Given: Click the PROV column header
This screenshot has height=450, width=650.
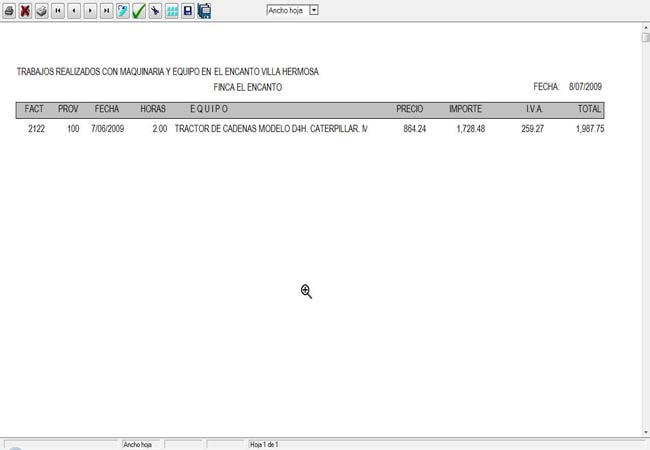Looking at the screenshot, I should [x=68, y=109].
